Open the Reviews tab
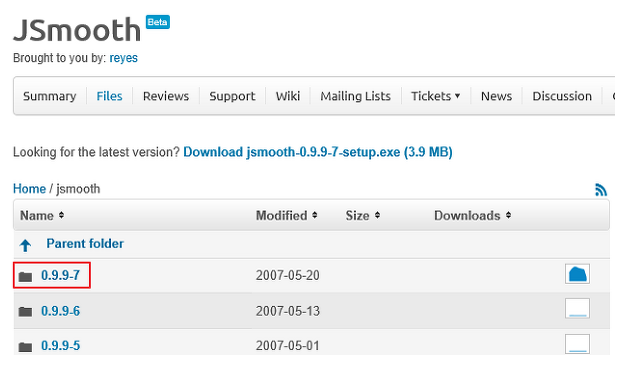631x376 pixels. pos(166,96)
